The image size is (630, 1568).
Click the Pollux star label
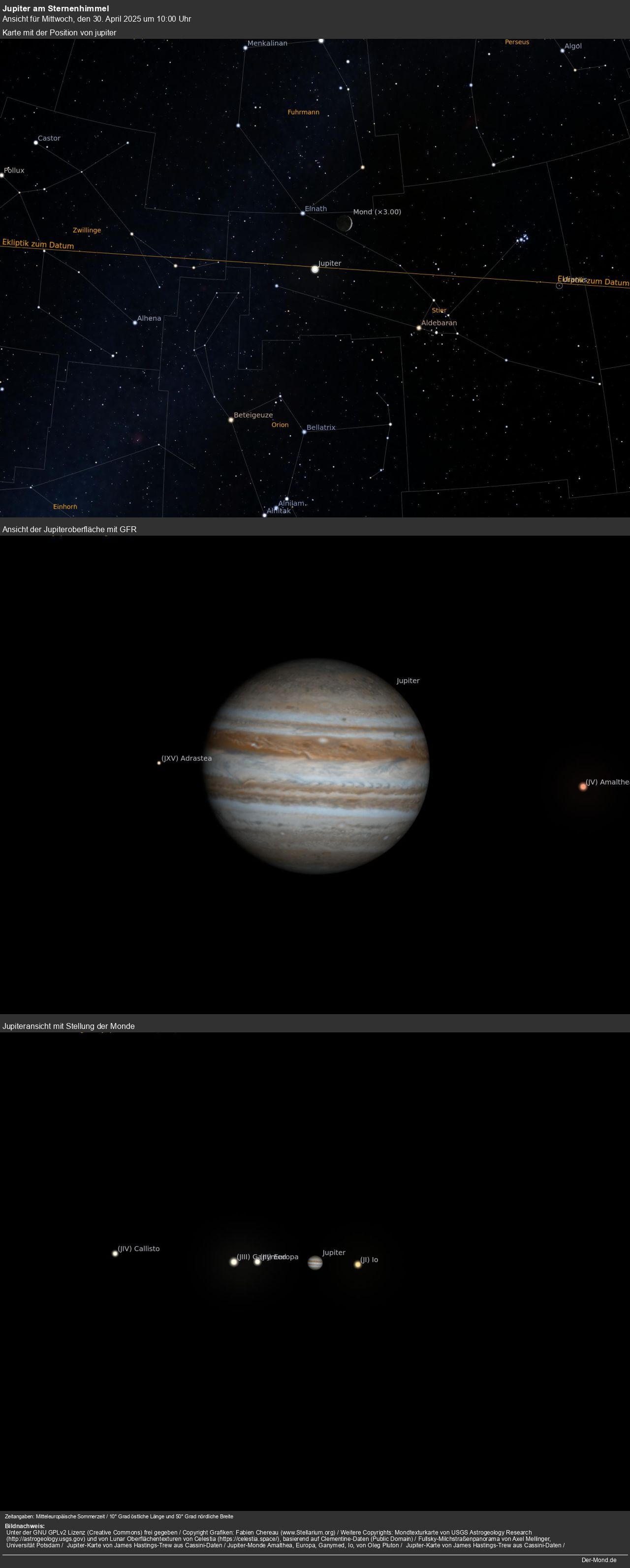click(14, 171)
